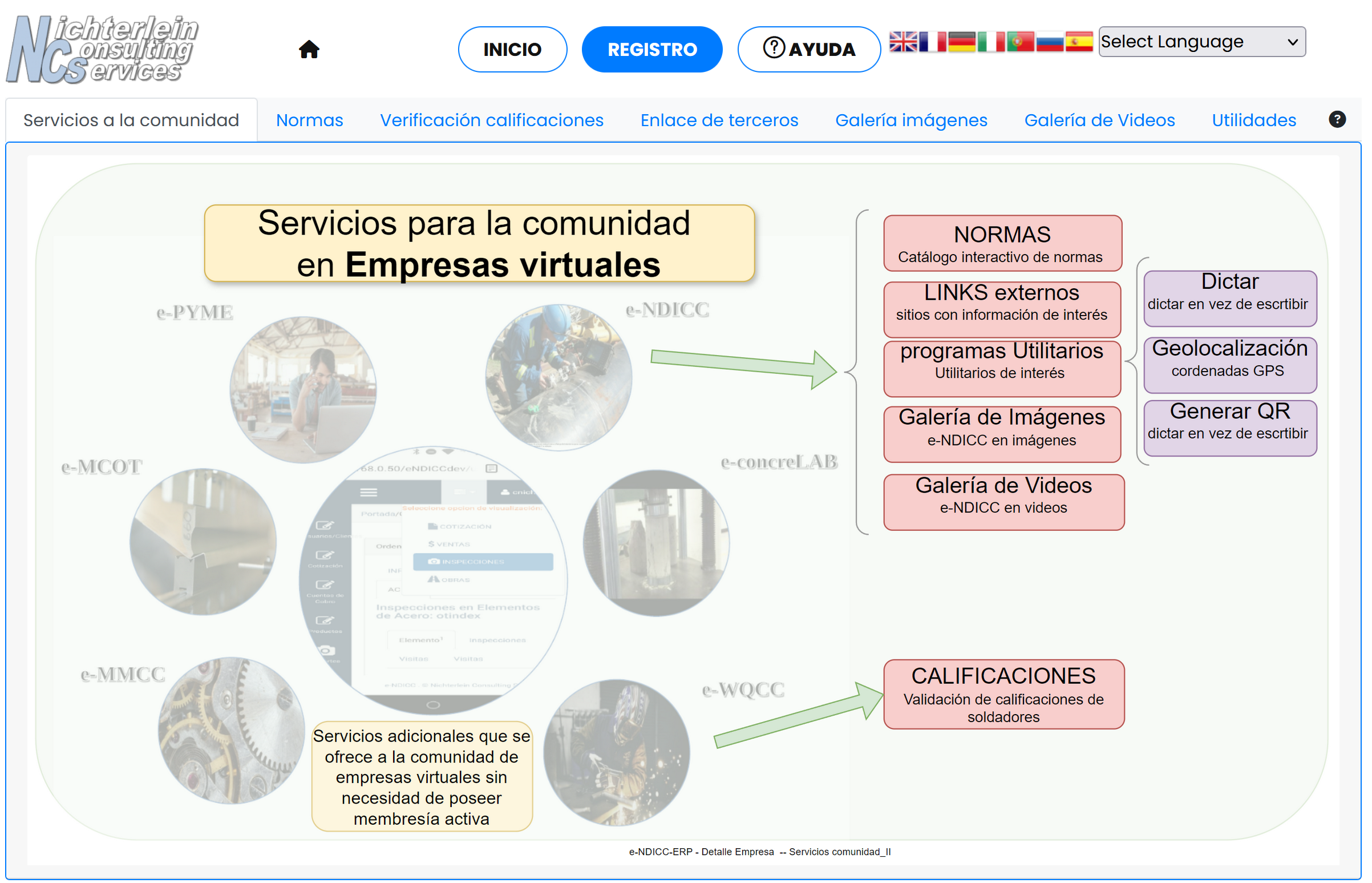Click the round question mark help icon

tap(1337, 119)
